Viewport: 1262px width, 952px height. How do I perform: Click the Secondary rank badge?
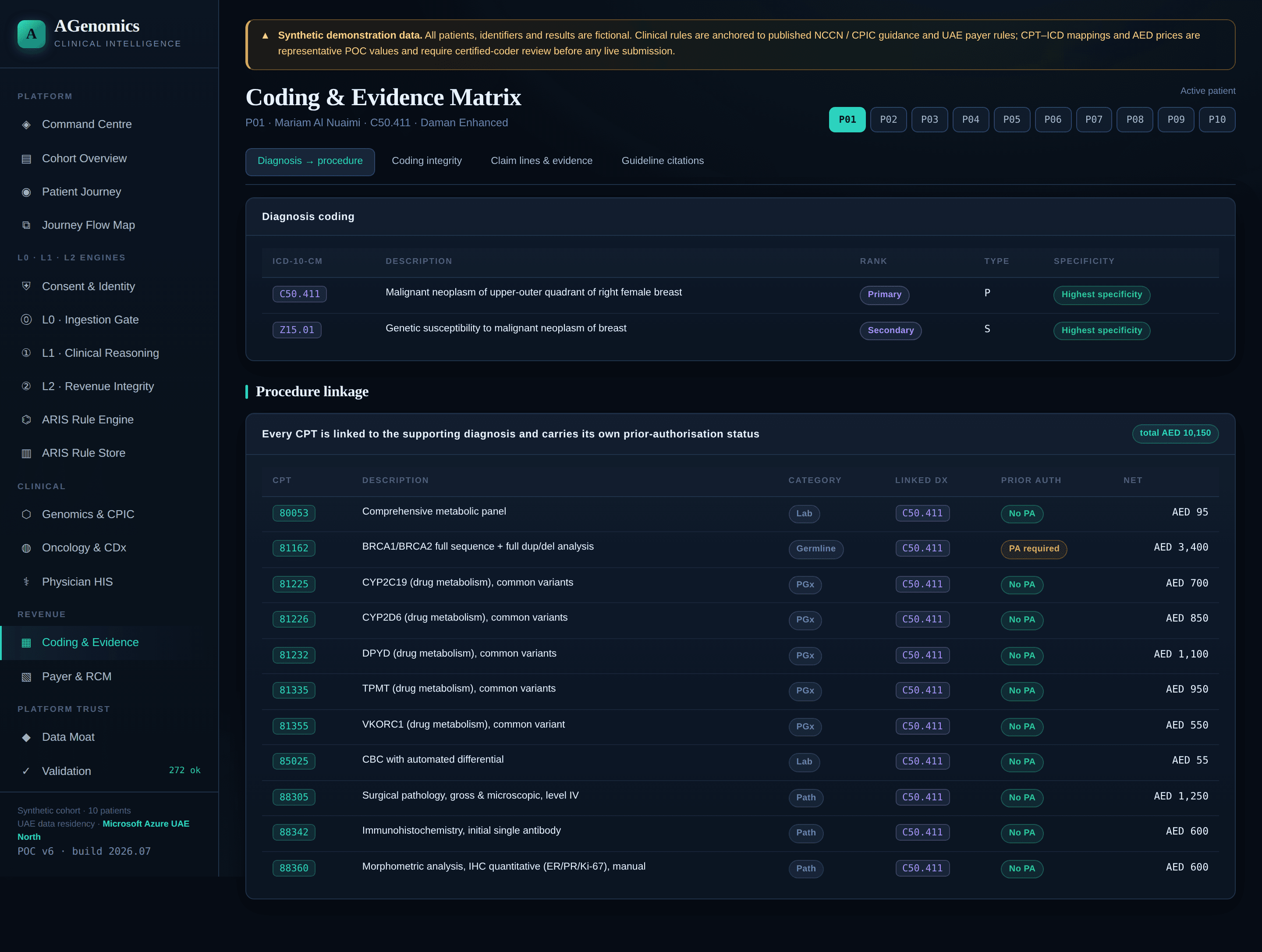[x=890, y=330]
